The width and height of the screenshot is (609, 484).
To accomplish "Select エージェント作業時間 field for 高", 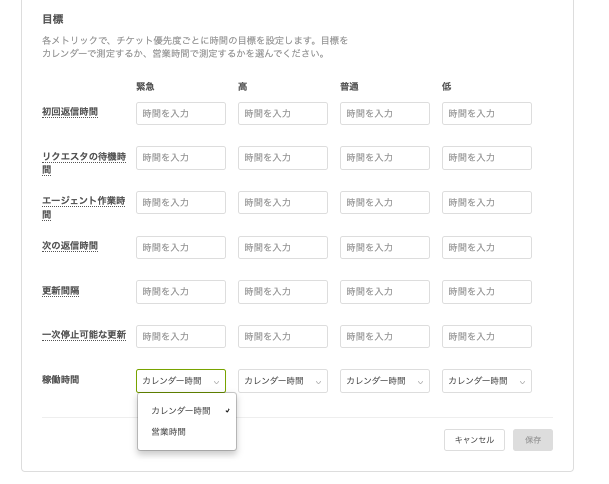I will [x=283, y=202].
